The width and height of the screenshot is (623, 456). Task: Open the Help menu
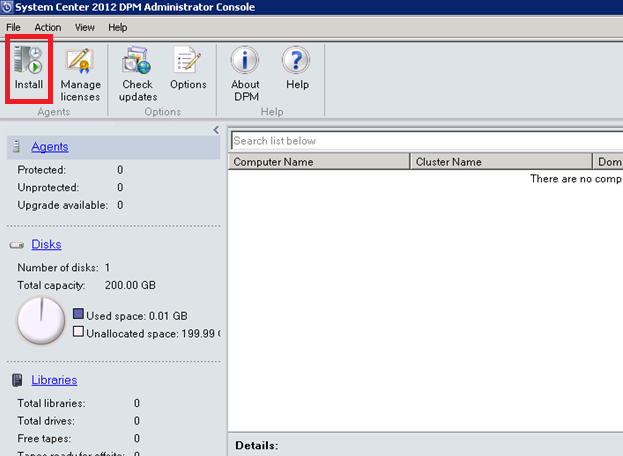pos(118,27)
